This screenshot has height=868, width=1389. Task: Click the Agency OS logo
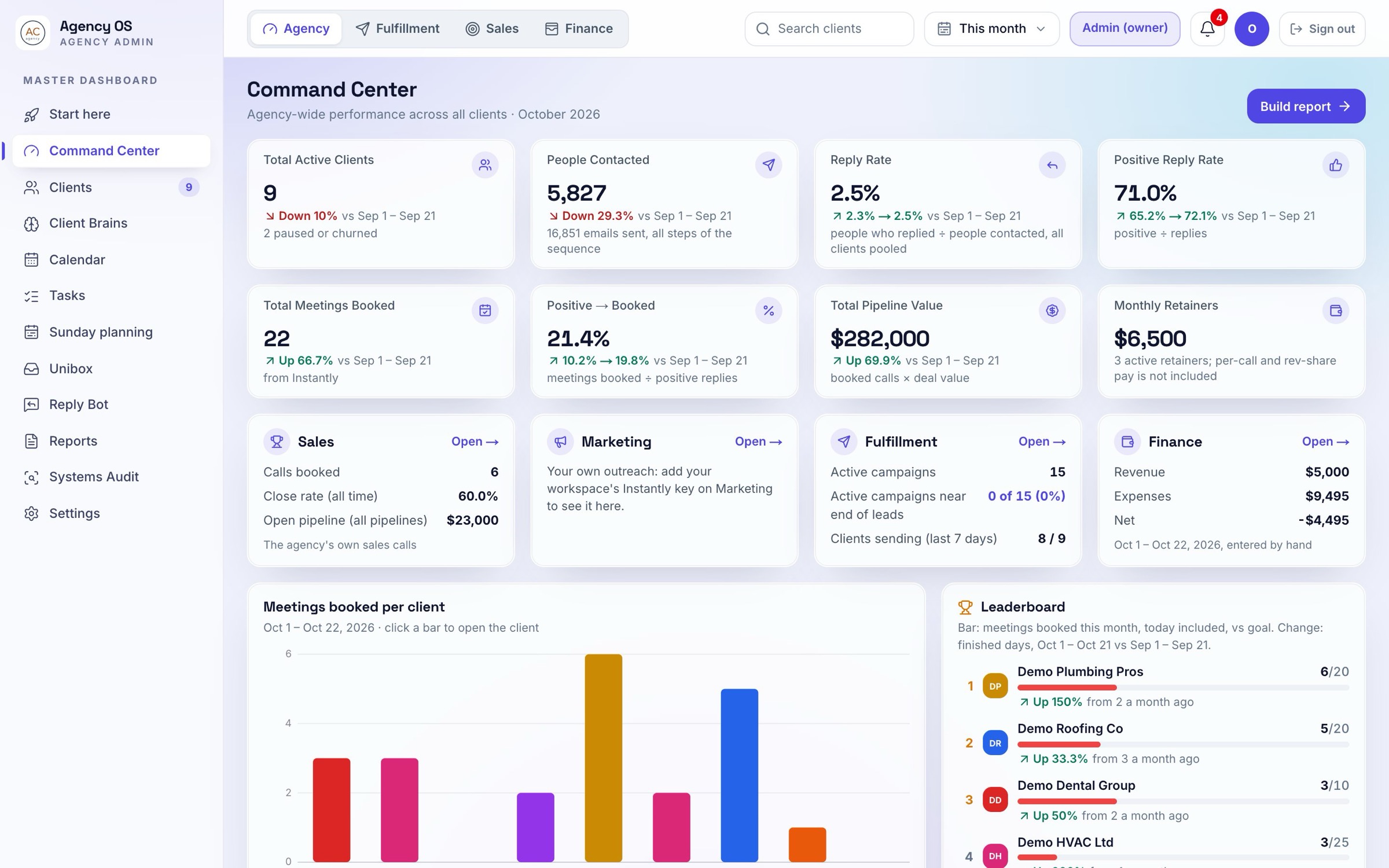pyautogui.click(x=33, y=32)
